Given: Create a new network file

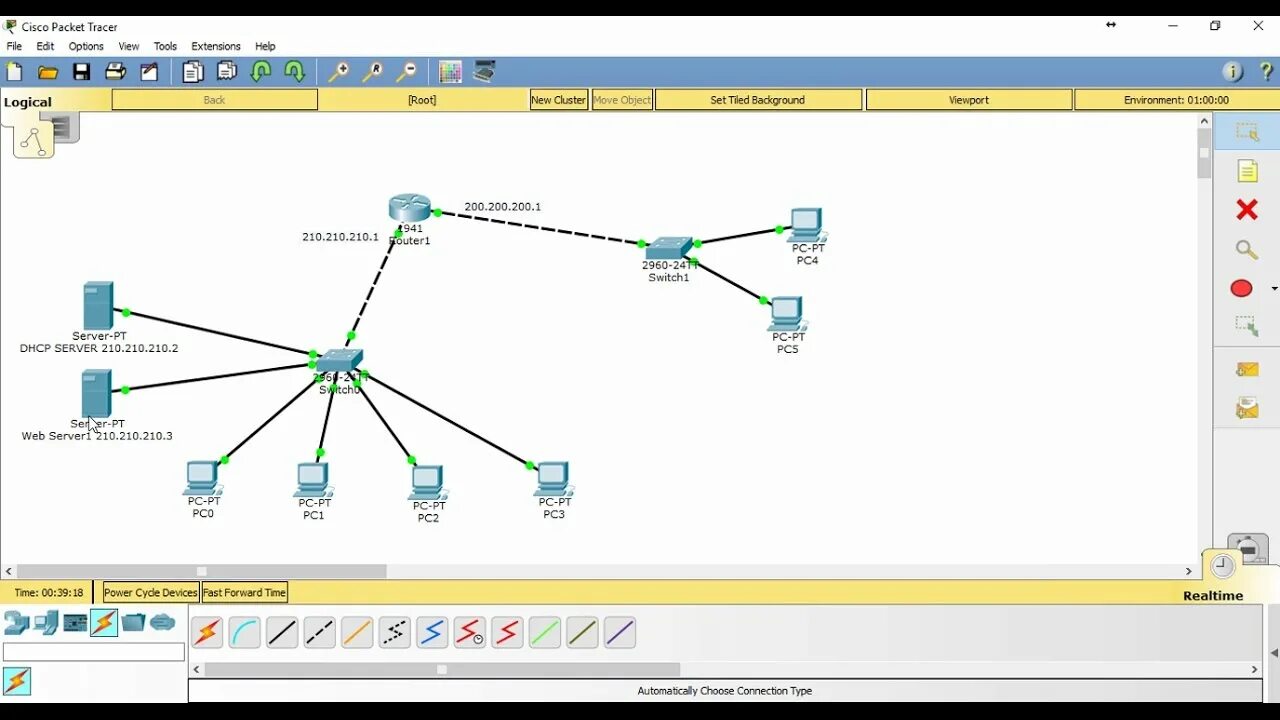Looking at the screenshot, I should [14, 72].
